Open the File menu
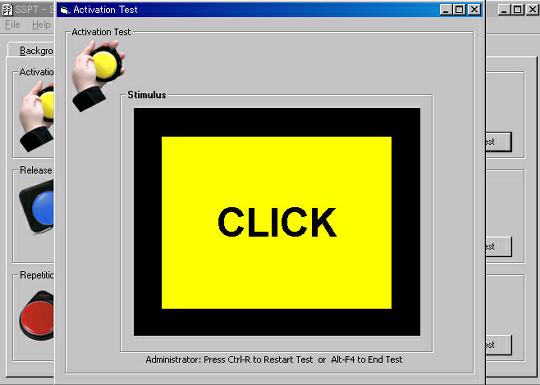Viewport: 540px width, 385px height. tap(13, 25)
